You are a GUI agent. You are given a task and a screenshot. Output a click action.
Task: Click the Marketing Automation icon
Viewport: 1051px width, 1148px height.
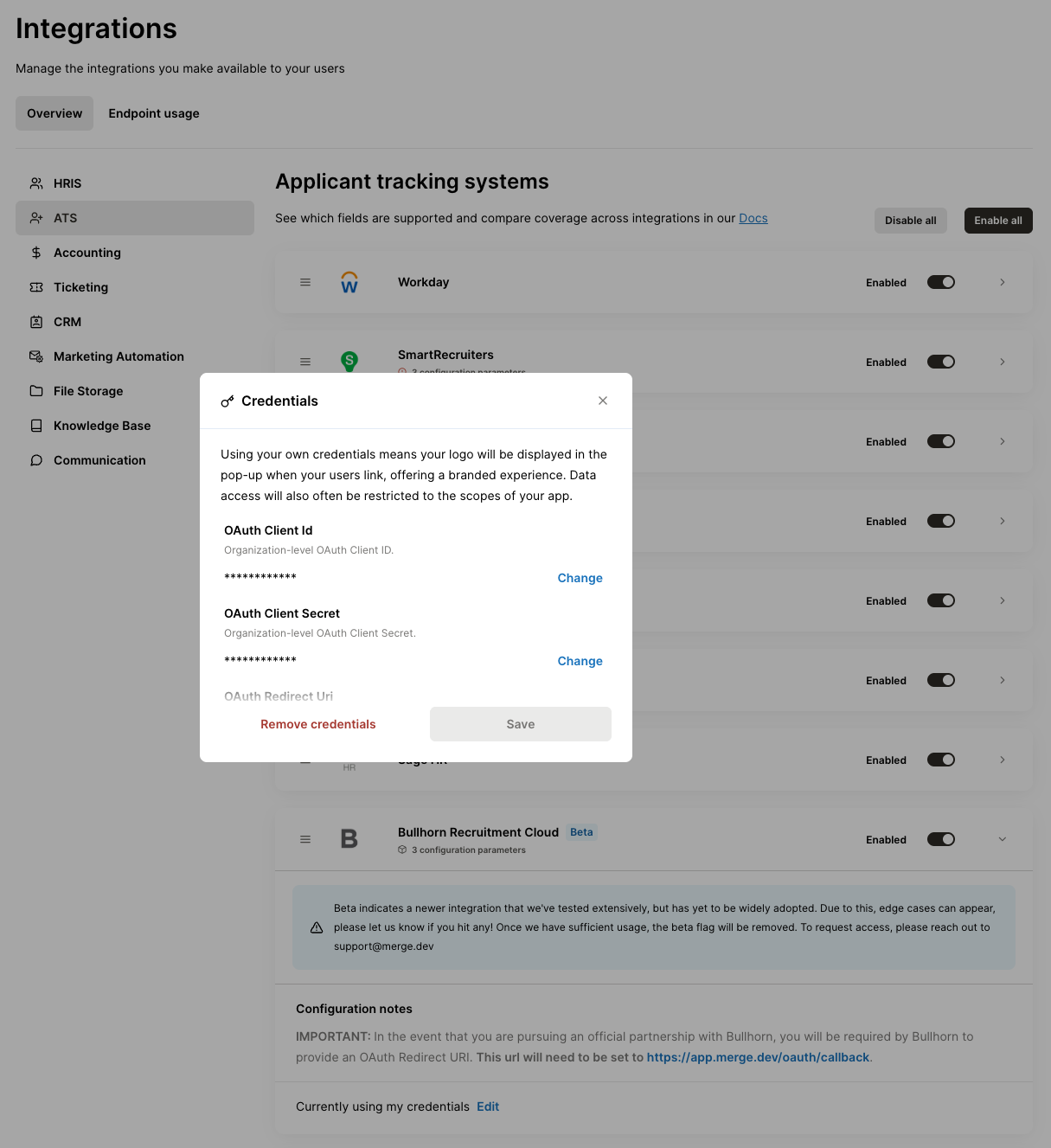tap(35, 356)
